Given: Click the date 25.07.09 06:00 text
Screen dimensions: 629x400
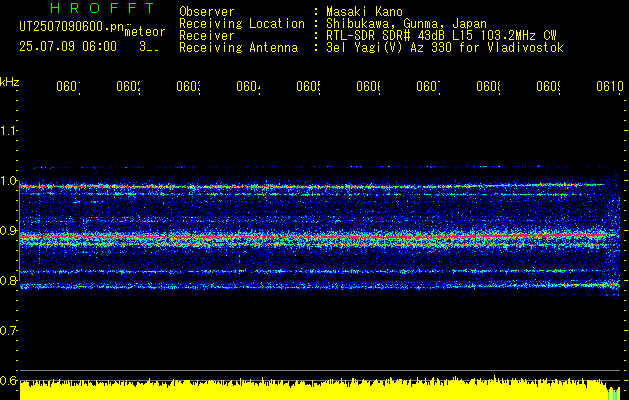Looking at the screenshot, I should tap(68, 47).
